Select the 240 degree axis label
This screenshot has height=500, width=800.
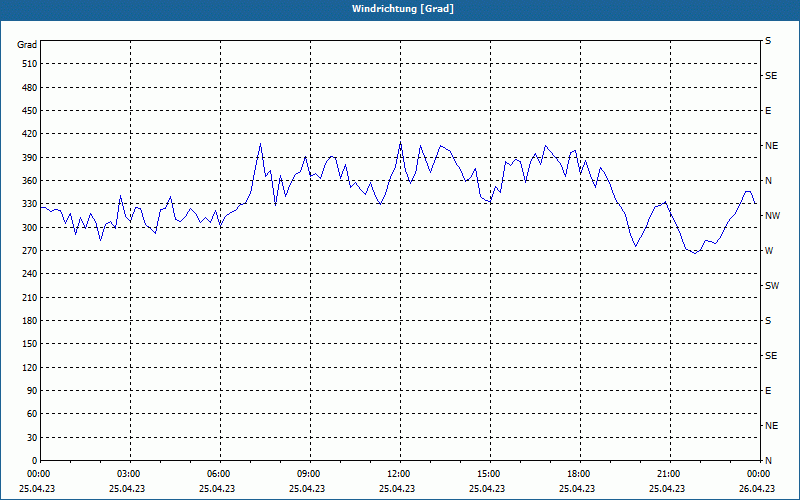pos(29,274)
